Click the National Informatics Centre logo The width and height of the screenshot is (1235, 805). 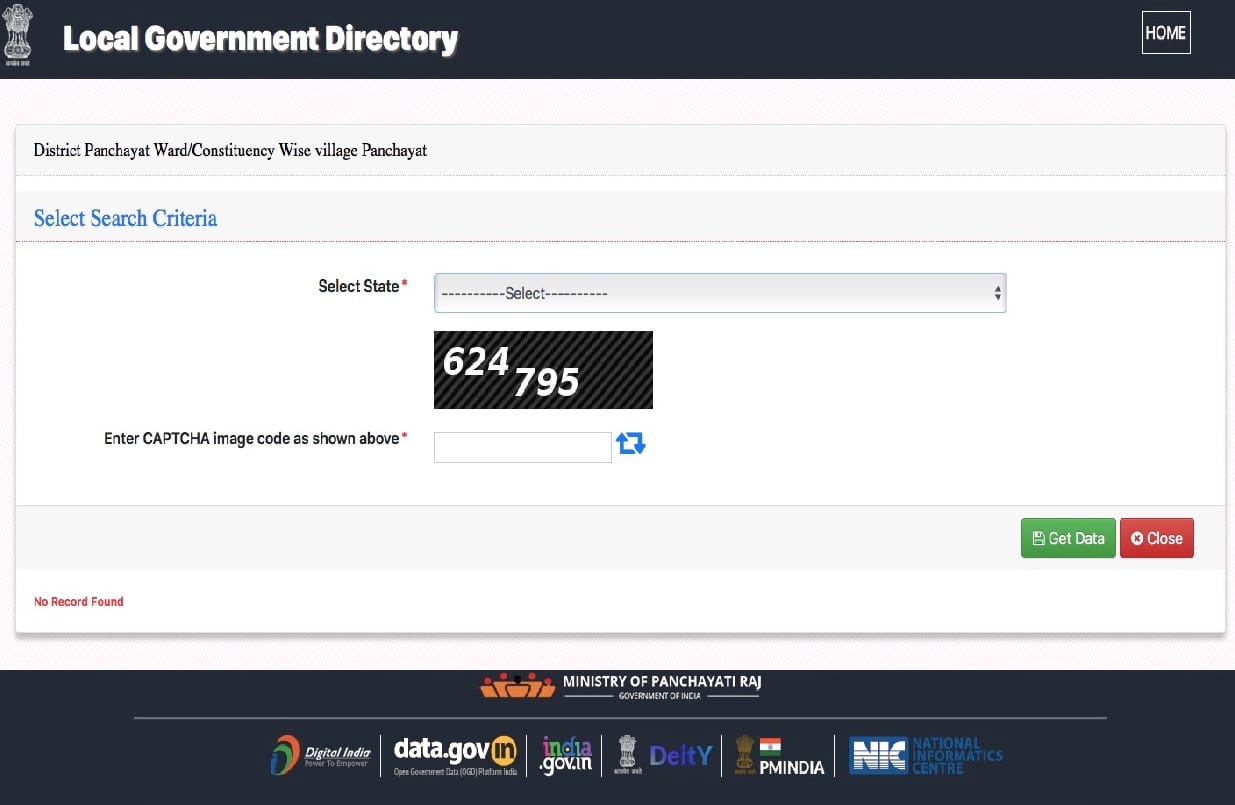925,755
